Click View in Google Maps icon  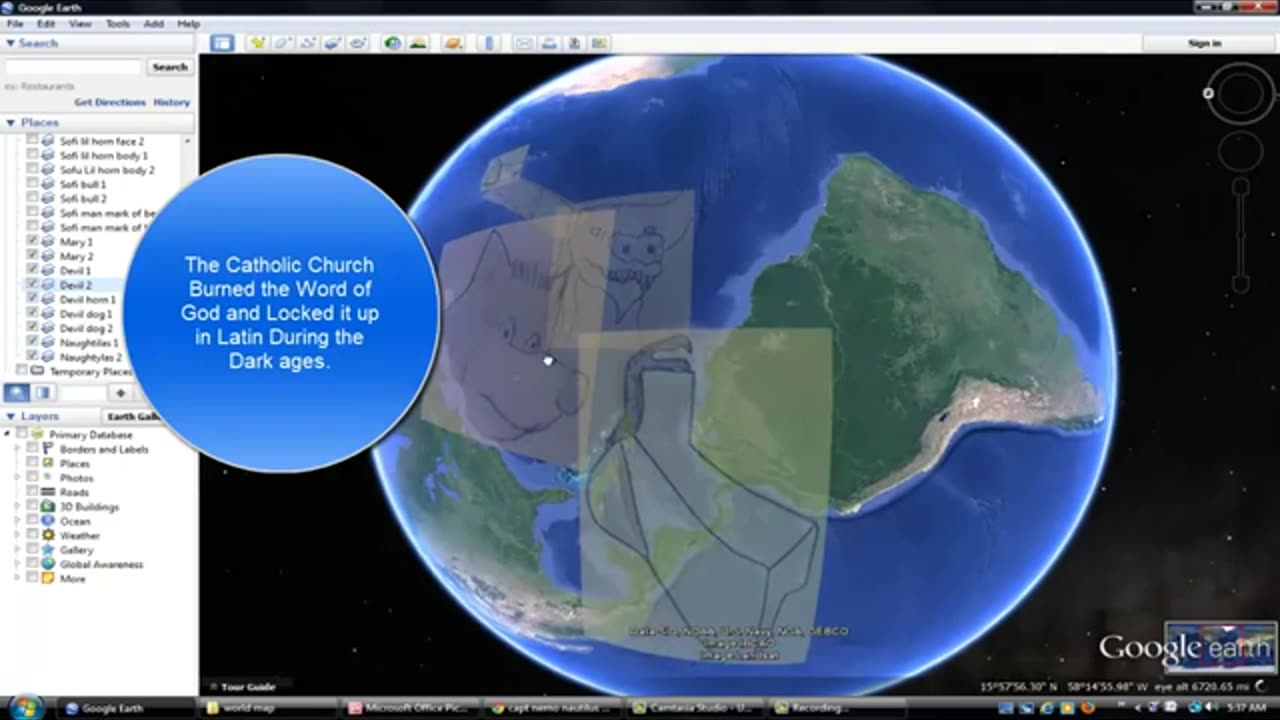click(599, 43)
